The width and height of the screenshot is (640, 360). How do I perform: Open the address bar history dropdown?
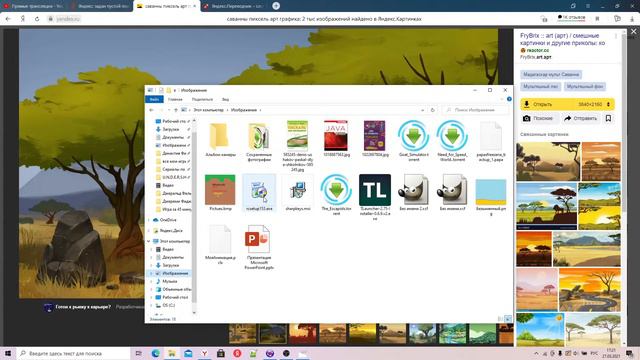pos(422,110)
